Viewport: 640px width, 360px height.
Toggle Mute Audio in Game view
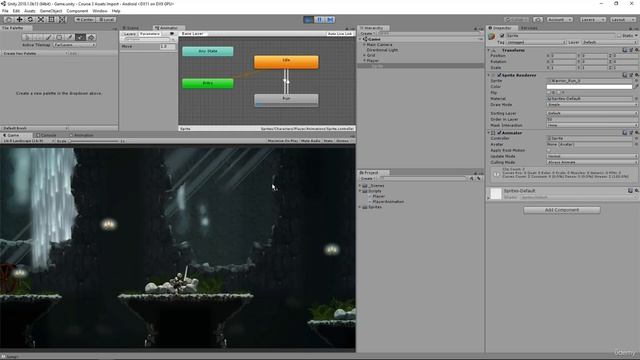pyautogui.click(x=311, y=141)
